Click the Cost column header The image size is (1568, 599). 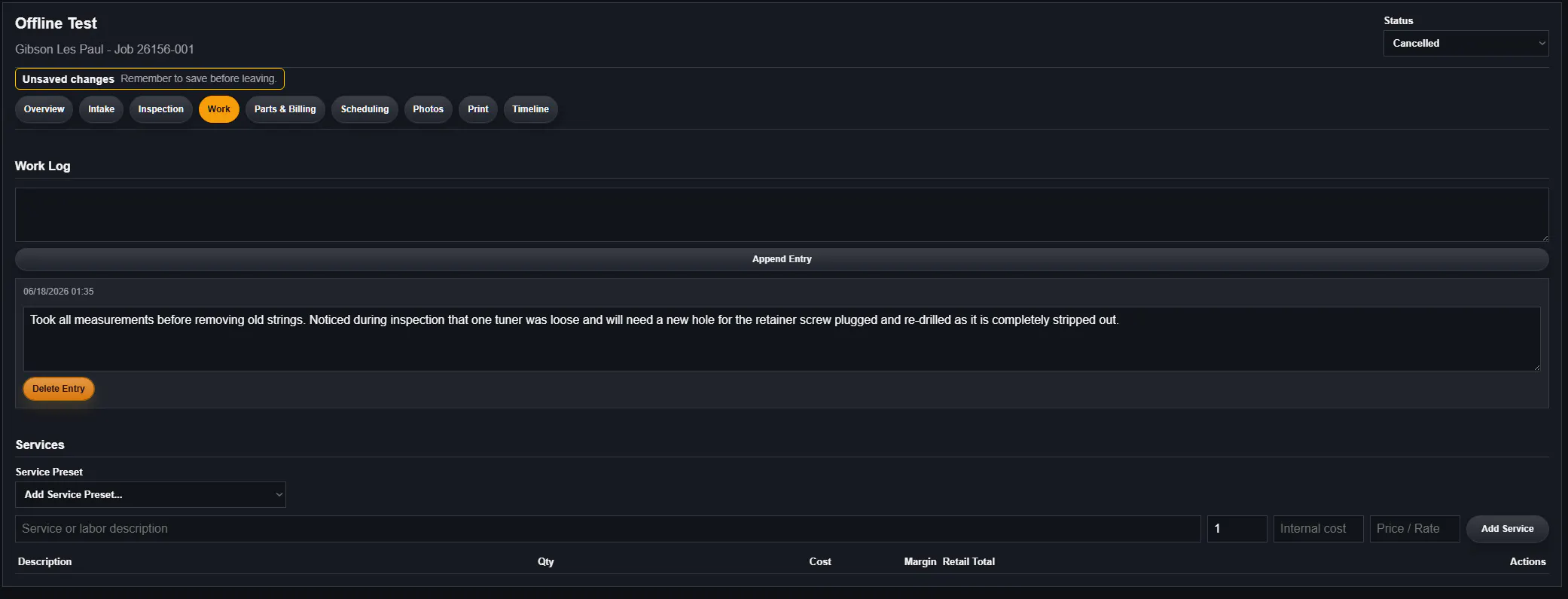(x=820, y=562)
